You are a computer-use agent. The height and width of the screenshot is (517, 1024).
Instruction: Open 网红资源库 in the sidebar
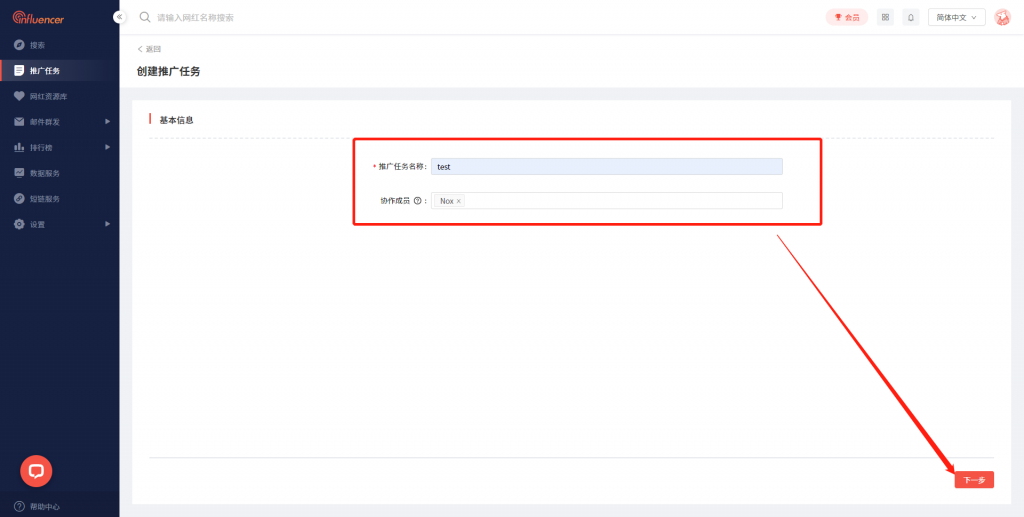48,96
